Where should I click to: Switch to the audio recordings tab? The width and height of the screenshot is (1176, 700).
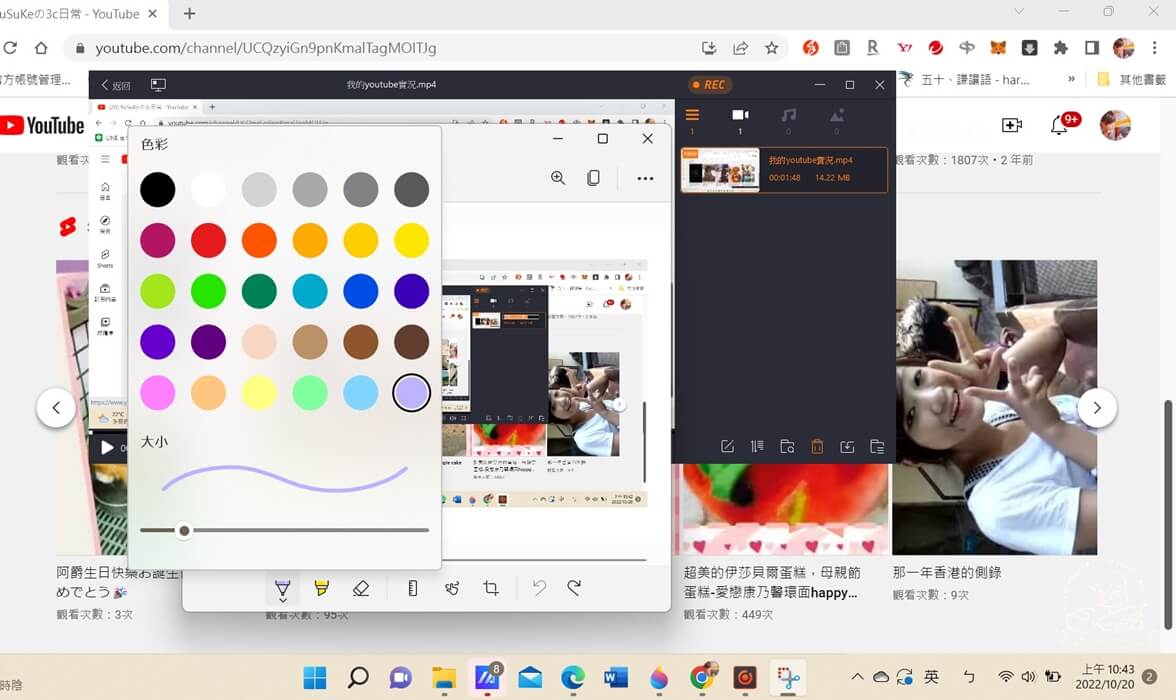pyautogui.click(x=788, y=116)
